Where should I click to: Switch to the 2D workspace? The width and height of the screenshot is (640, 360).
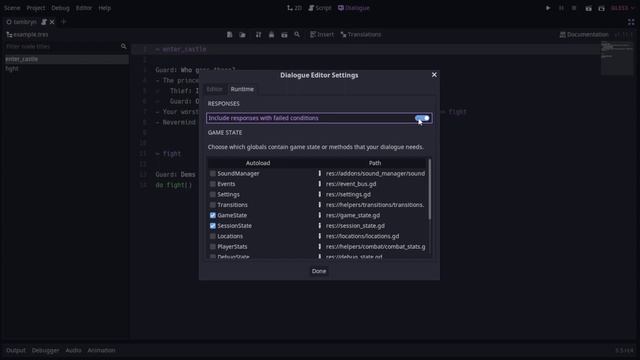[x=294, y=8]
